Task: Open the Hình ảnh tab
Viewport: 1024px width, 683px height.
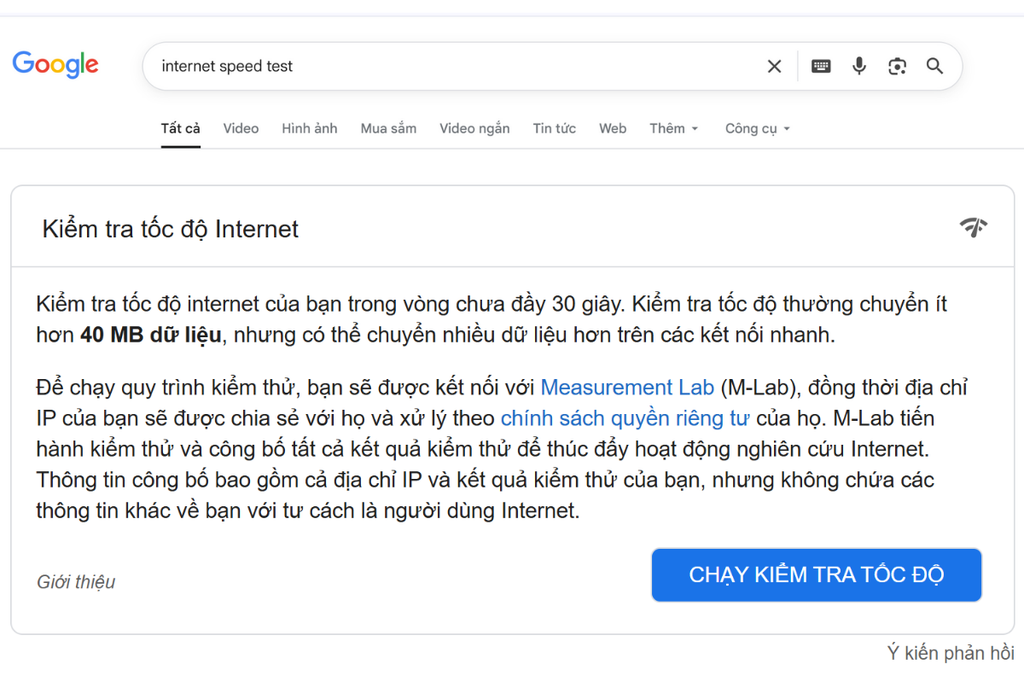Action: (309, 128)
